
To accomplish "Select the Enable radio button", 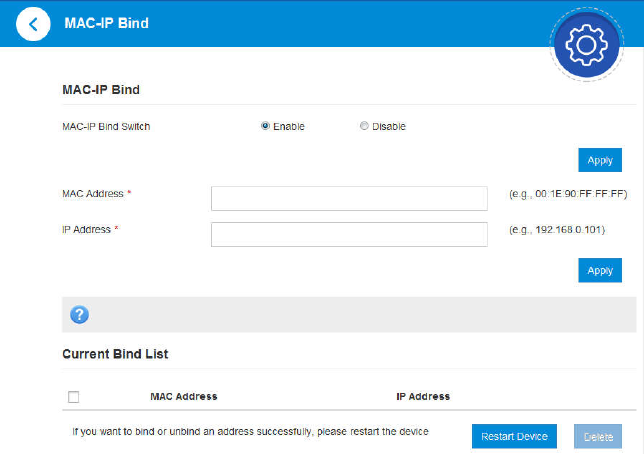I will tap(265, 126).
